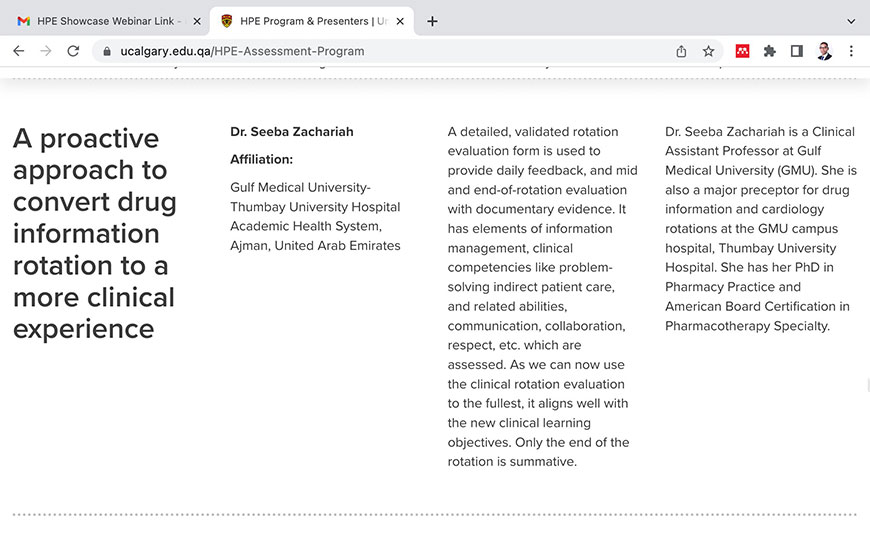Click 'Gulf Medical University-' affiliation text
The image size is (870, 544).
(300, 188)
